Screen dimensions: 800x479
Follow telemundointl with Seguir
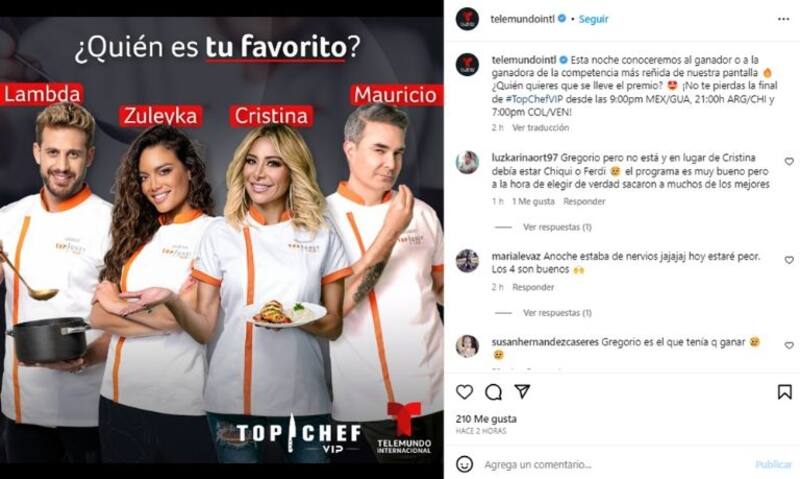(593, 19)
